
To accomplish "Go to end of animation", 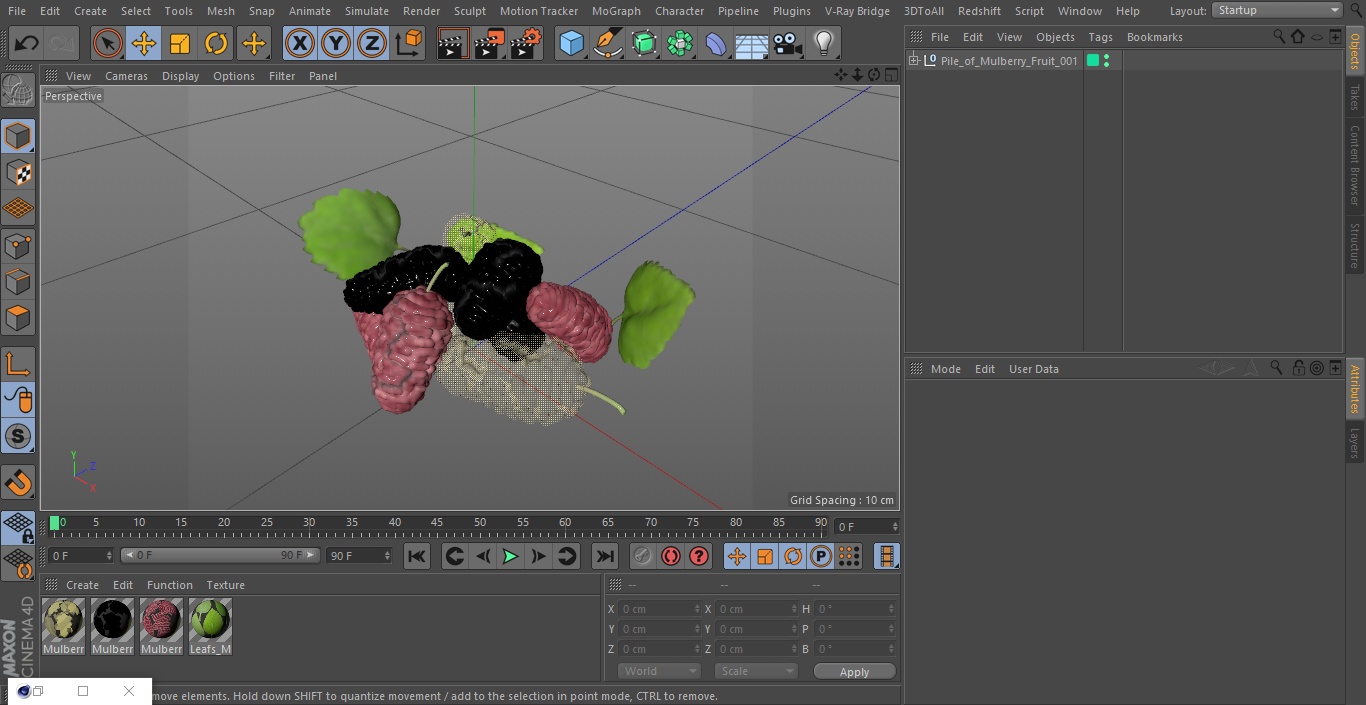I will 605,557.
